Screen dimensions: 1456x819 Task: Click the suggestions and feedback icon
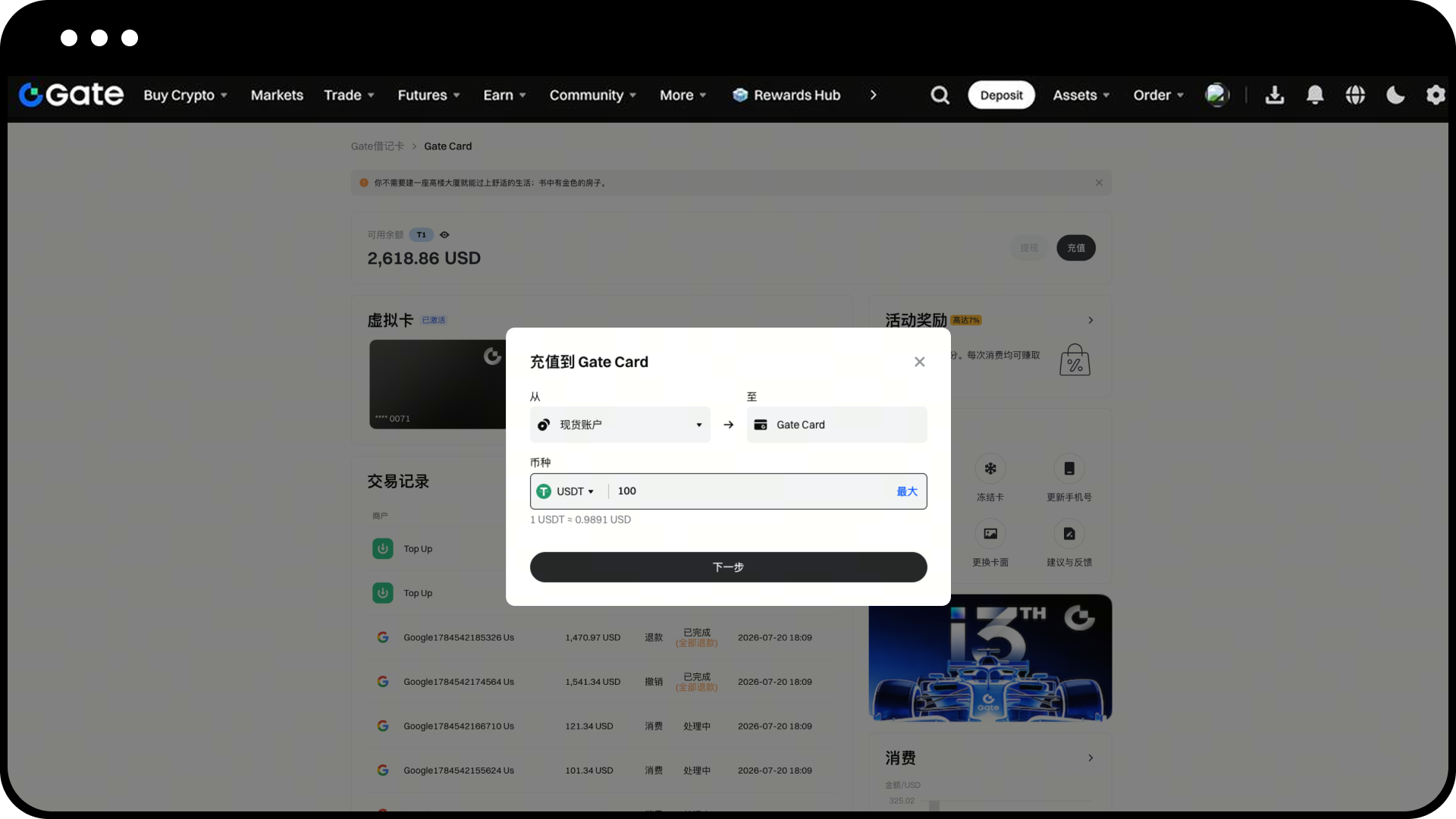(x=1069, y=534)
